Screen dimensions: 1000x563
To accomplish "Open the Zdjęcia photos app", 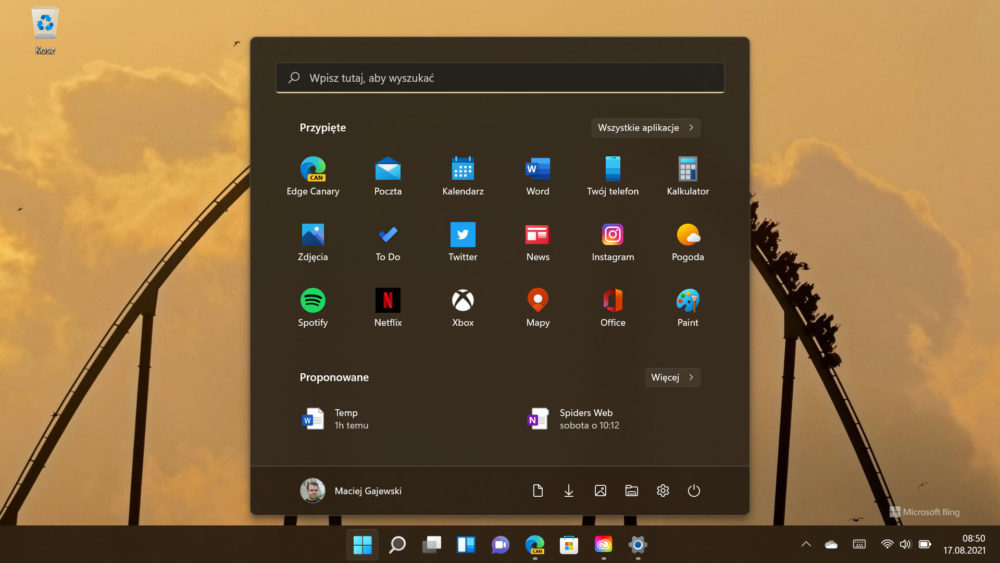I will coord(312,242).
